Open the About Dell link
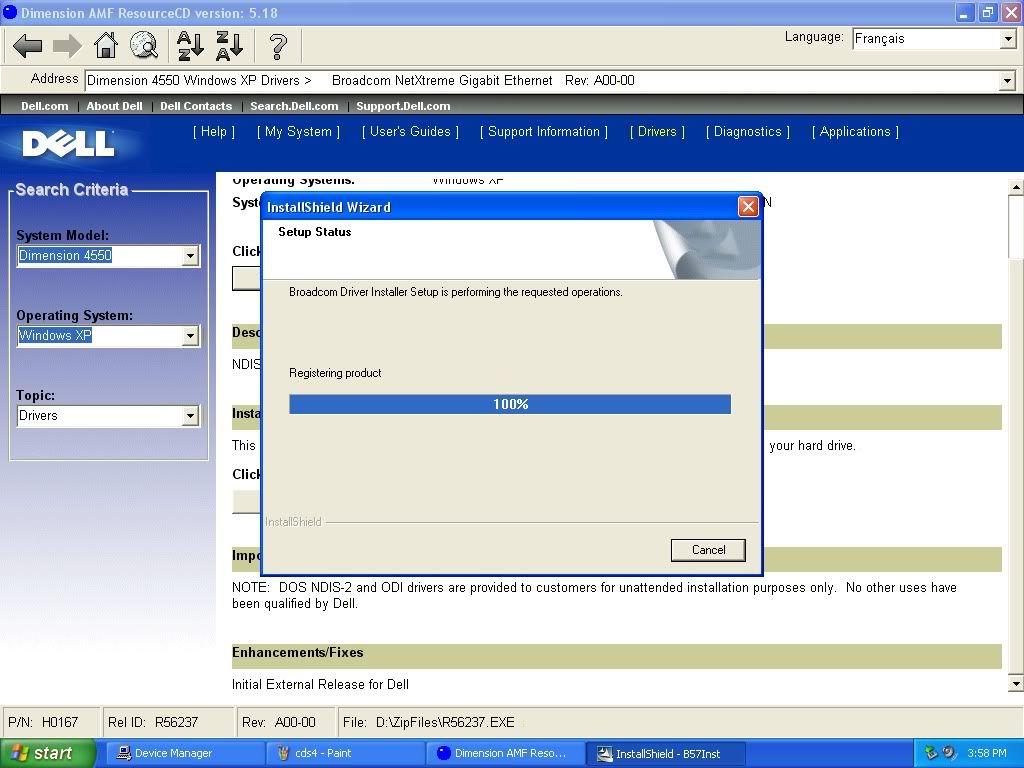This screenshot has width=1024, height=768. pos(114,106)
